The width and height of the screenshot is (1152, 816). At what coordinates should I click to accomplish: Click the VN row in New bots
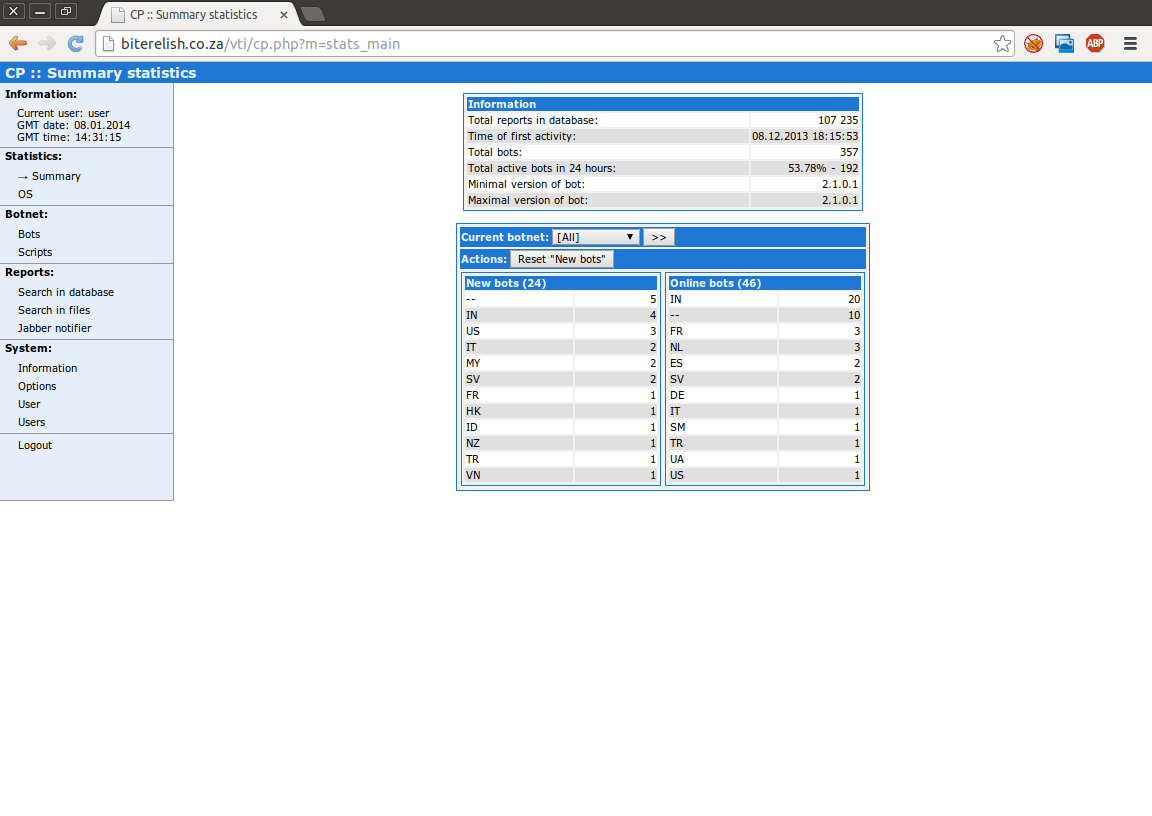point(561,475)
